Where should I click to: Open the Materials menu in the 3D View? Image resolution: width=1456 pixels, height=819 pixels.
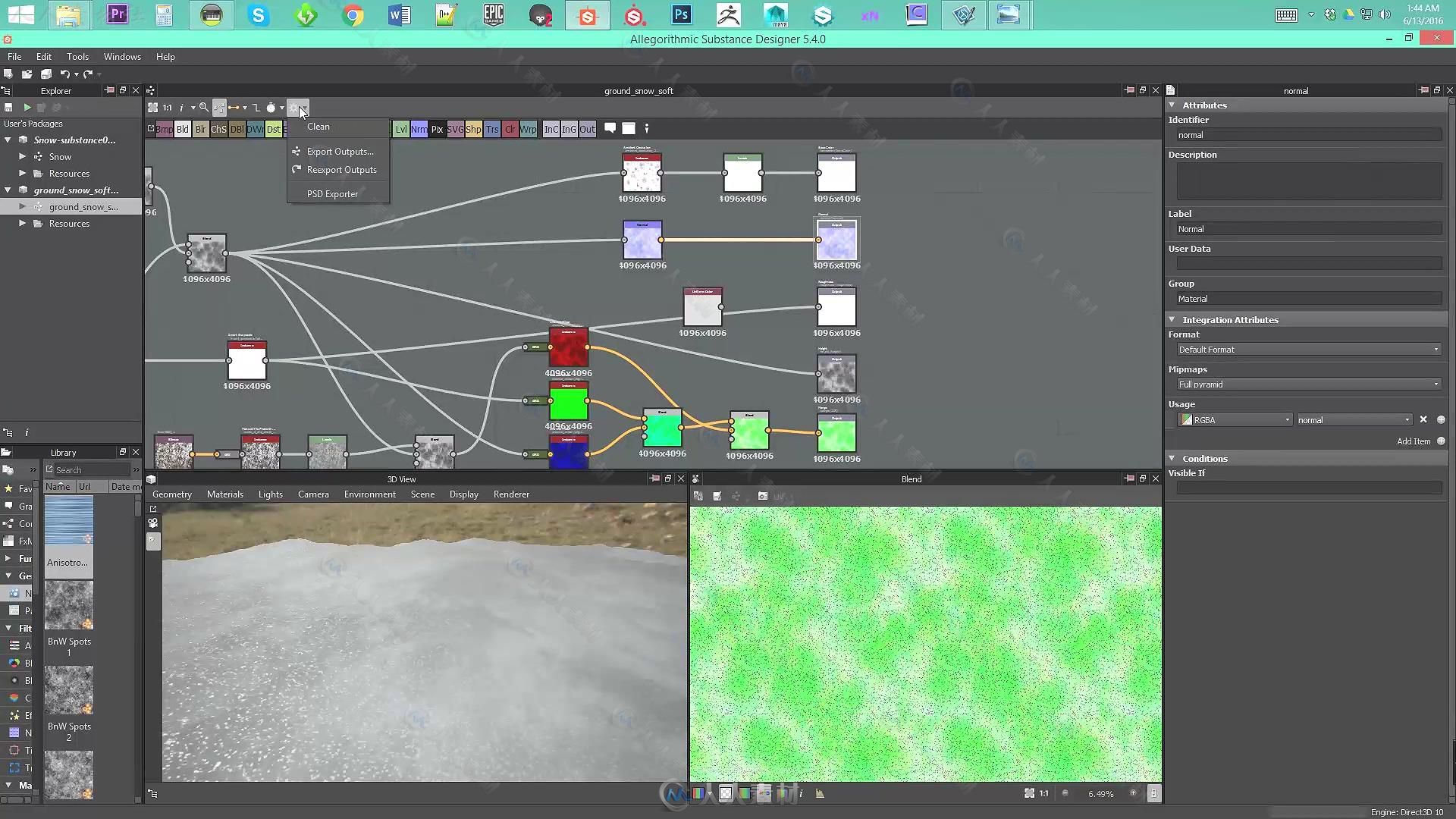[225, 494]
